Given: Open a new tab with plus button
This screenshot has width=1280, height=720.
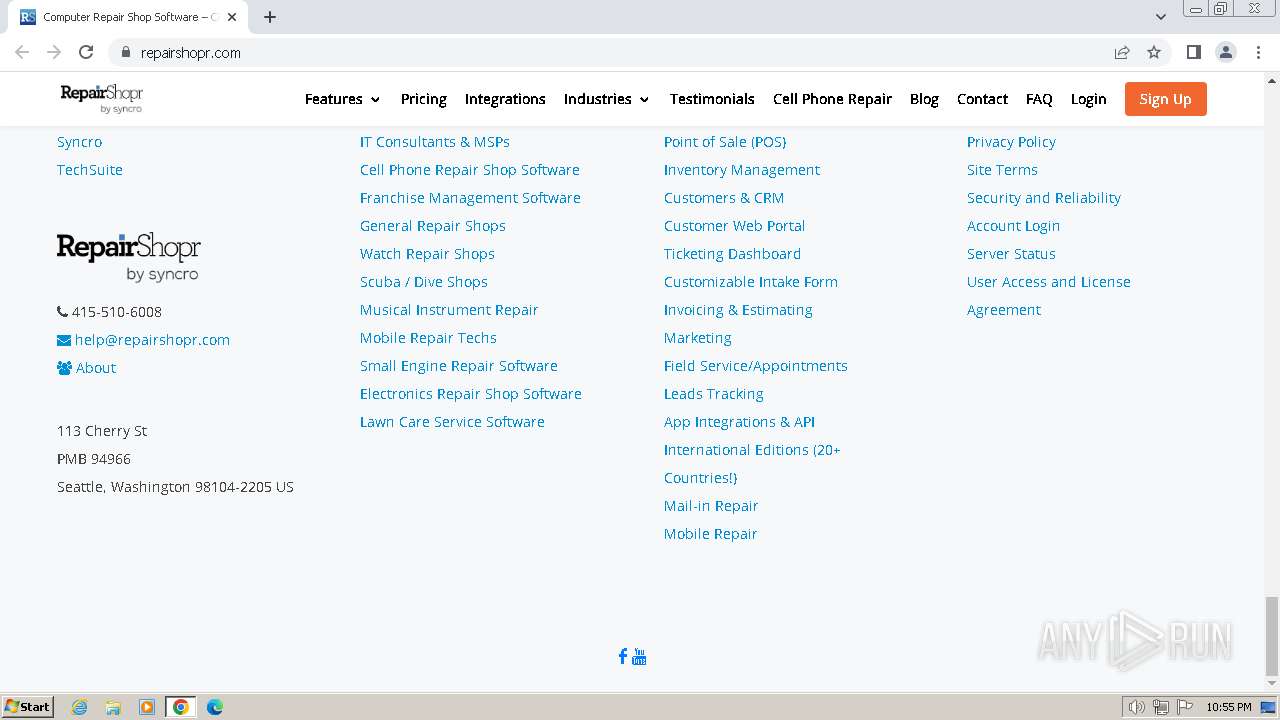Looking at the screenshot, I should click(x=270, y=17).
